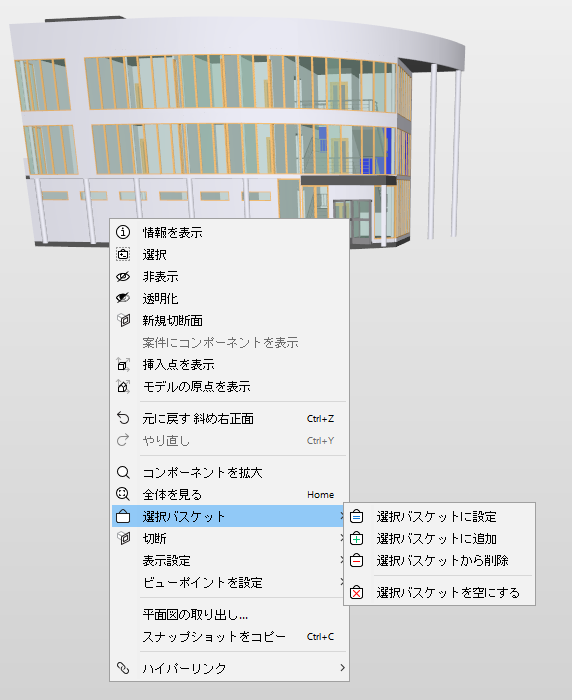Select モデルの原点を表示 menu entry
The height and width of the screenshot is (700, 572).
coord(229,386)
